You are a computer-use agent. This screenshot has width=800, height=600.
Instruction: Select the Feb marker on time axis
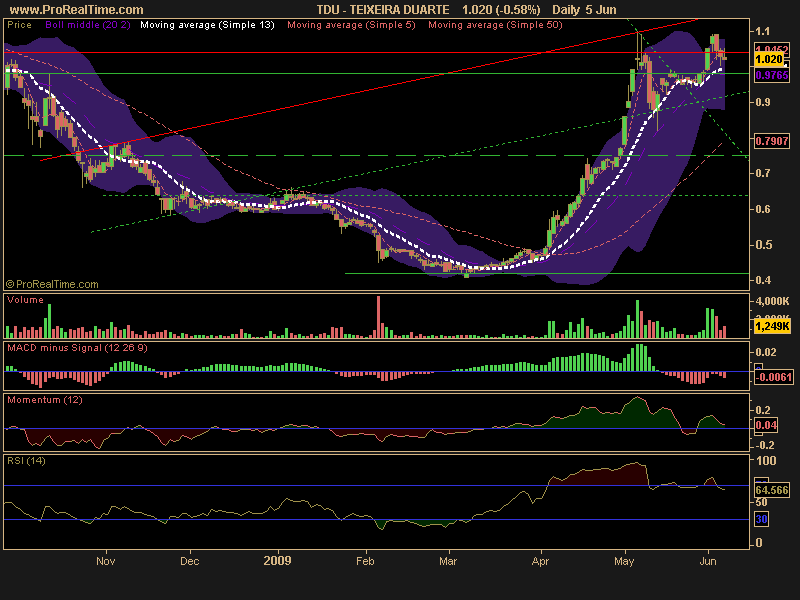pyautogui.click(x=365, y=561)
